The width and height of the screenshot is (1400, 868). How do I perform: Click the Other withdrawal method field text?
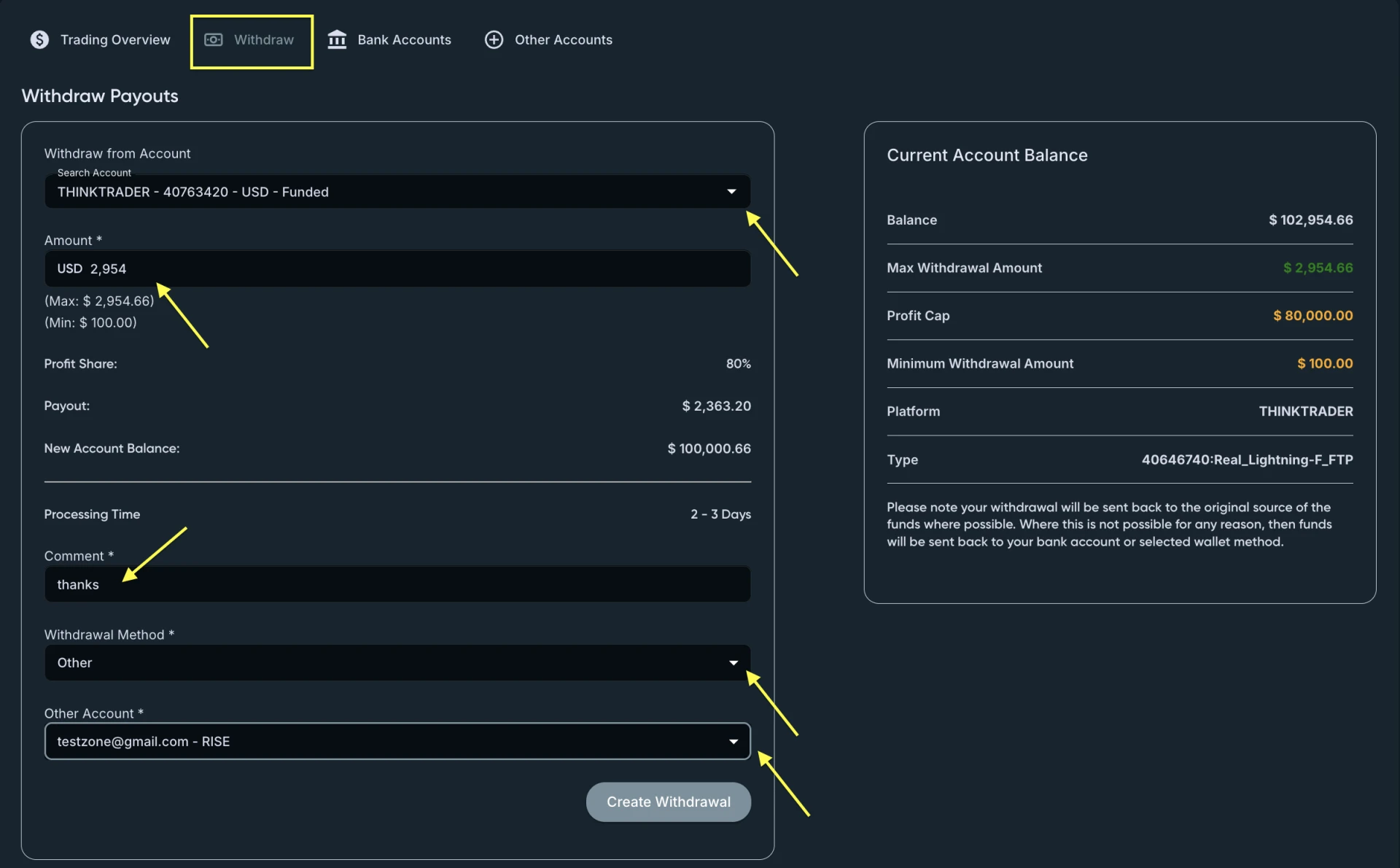pos(75,663)
